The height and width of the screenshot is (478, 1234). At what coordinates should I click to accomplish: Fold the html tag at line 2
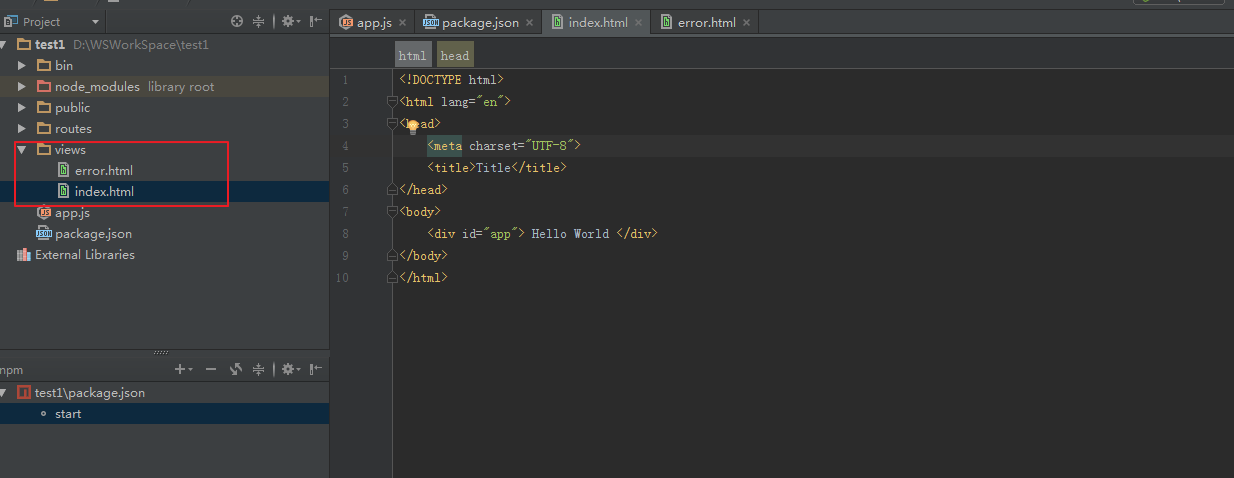pyautogui.click(x=392, y=102)
